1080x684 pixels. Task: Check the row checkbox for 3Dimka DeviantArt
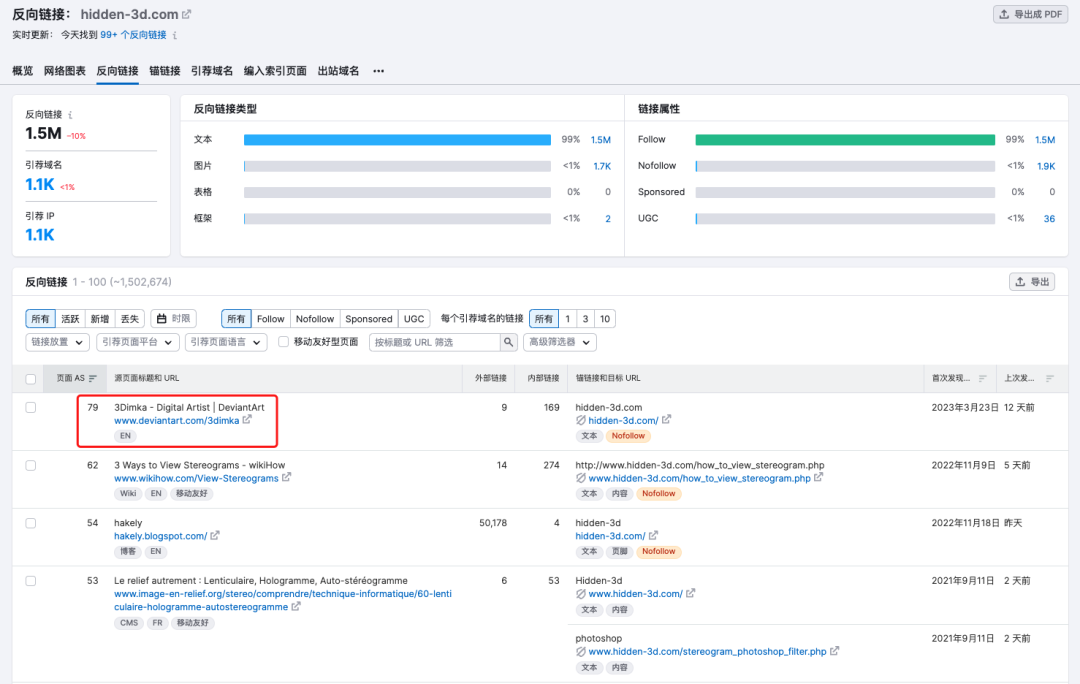click(30, 408)
